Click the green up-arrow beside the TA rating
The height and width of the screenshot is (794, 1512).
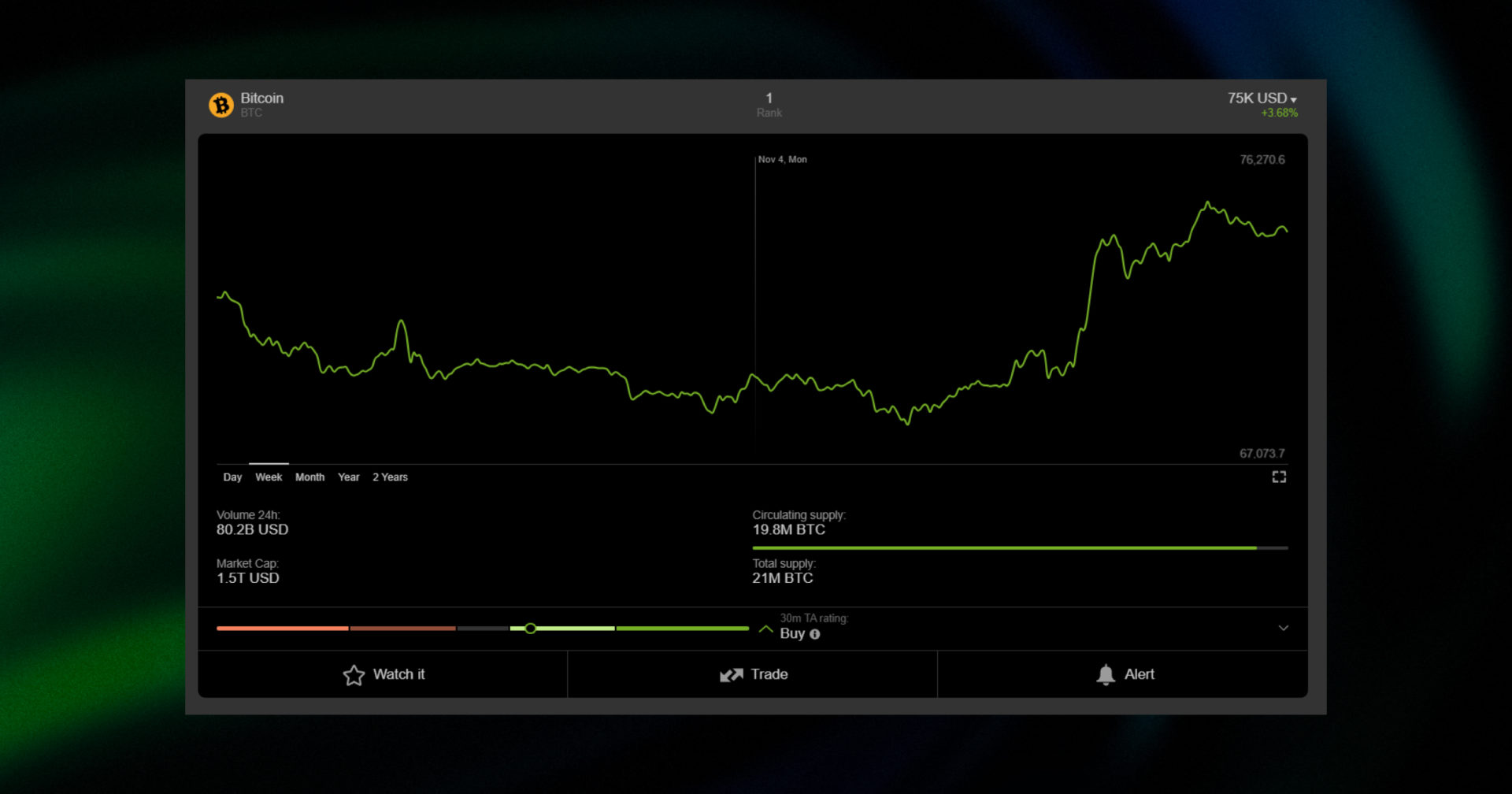(765, 629)
